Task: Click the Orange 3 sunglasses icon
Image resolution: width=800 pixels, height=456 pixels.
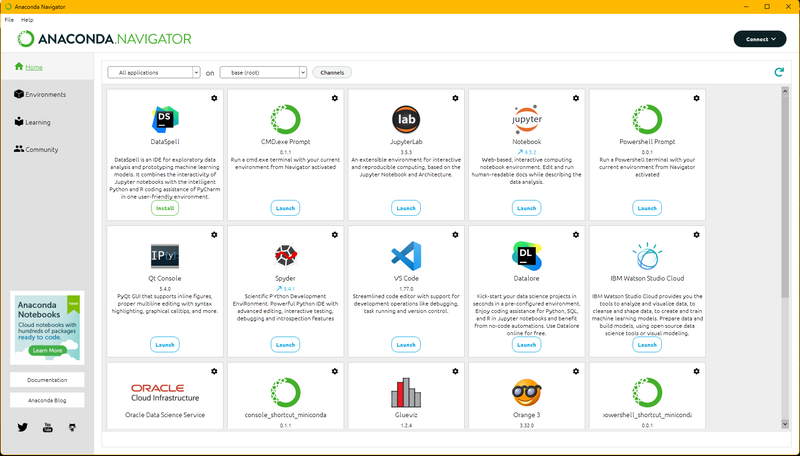Action: 527,393
